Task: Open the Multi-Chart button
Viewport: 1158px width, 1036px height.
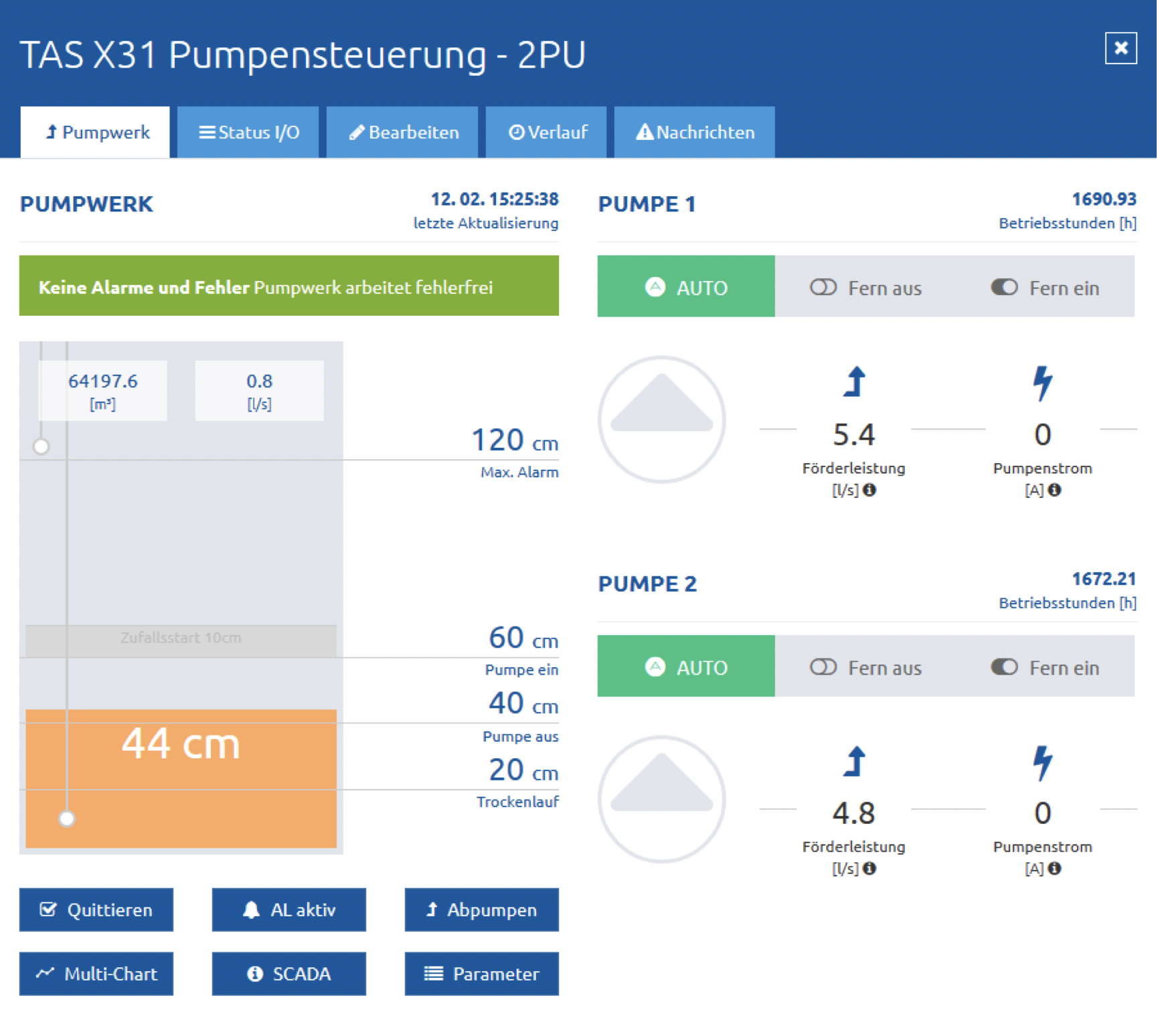Action: pyautogui.click(x=96, y=974)
